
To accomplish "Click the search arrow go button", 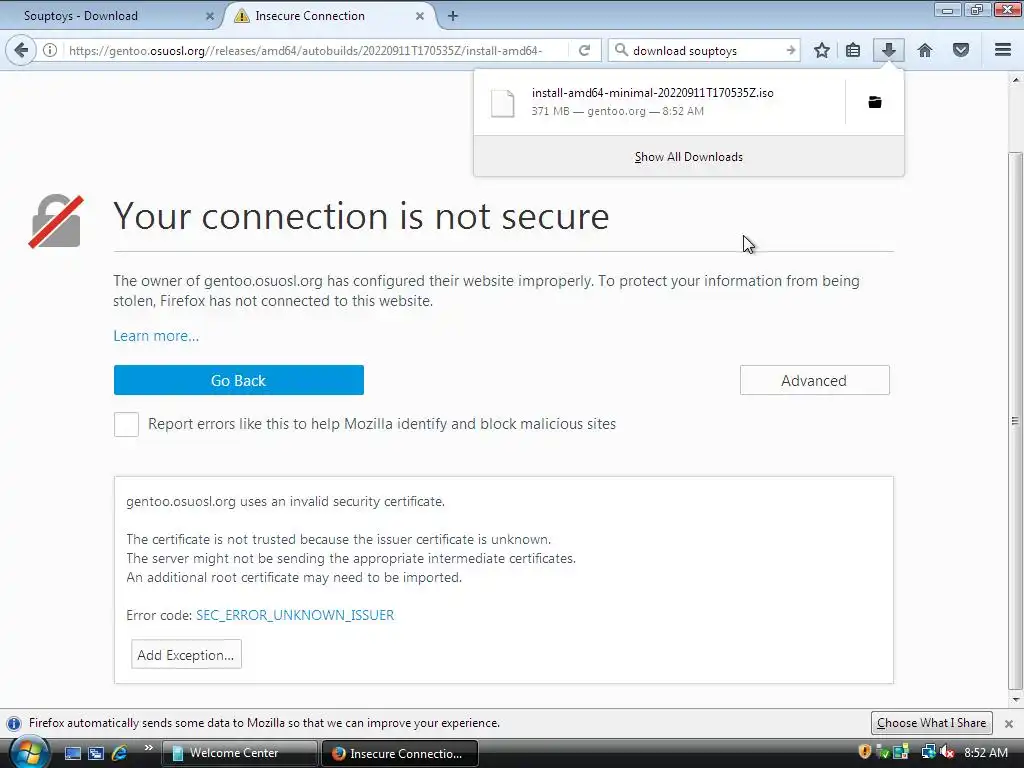I will 790,50.
